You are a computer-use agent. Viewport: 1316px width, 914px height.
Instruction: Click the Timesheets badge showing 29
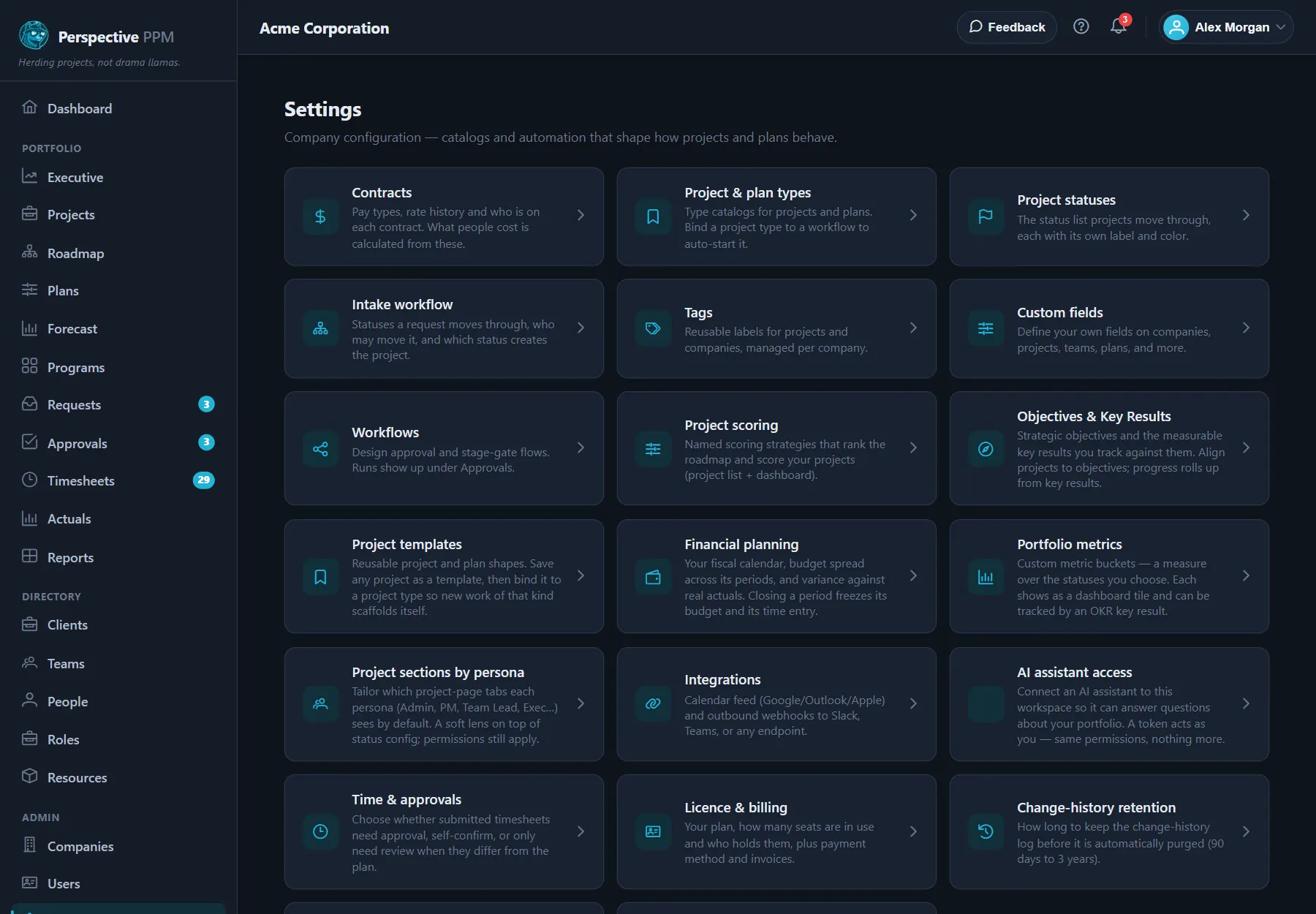203,480
